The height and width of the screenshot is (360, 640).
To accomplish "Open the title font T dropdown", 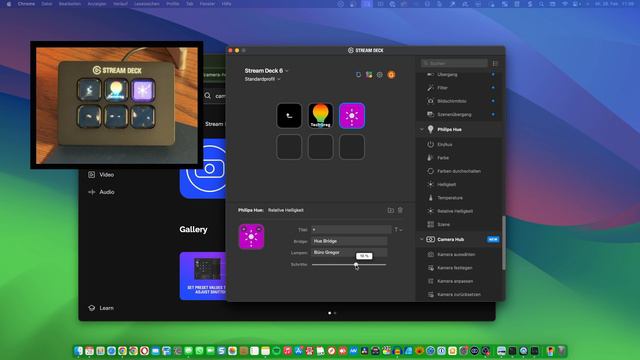I will tap(398, 230).
